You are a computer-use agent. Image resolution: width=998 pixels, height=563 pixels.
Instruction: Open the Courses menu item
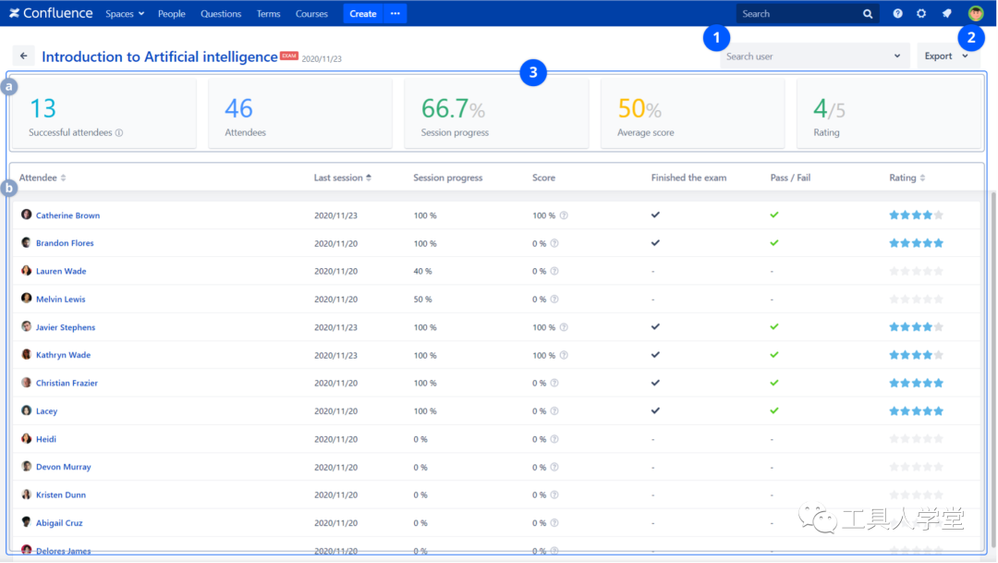point(311,14)
